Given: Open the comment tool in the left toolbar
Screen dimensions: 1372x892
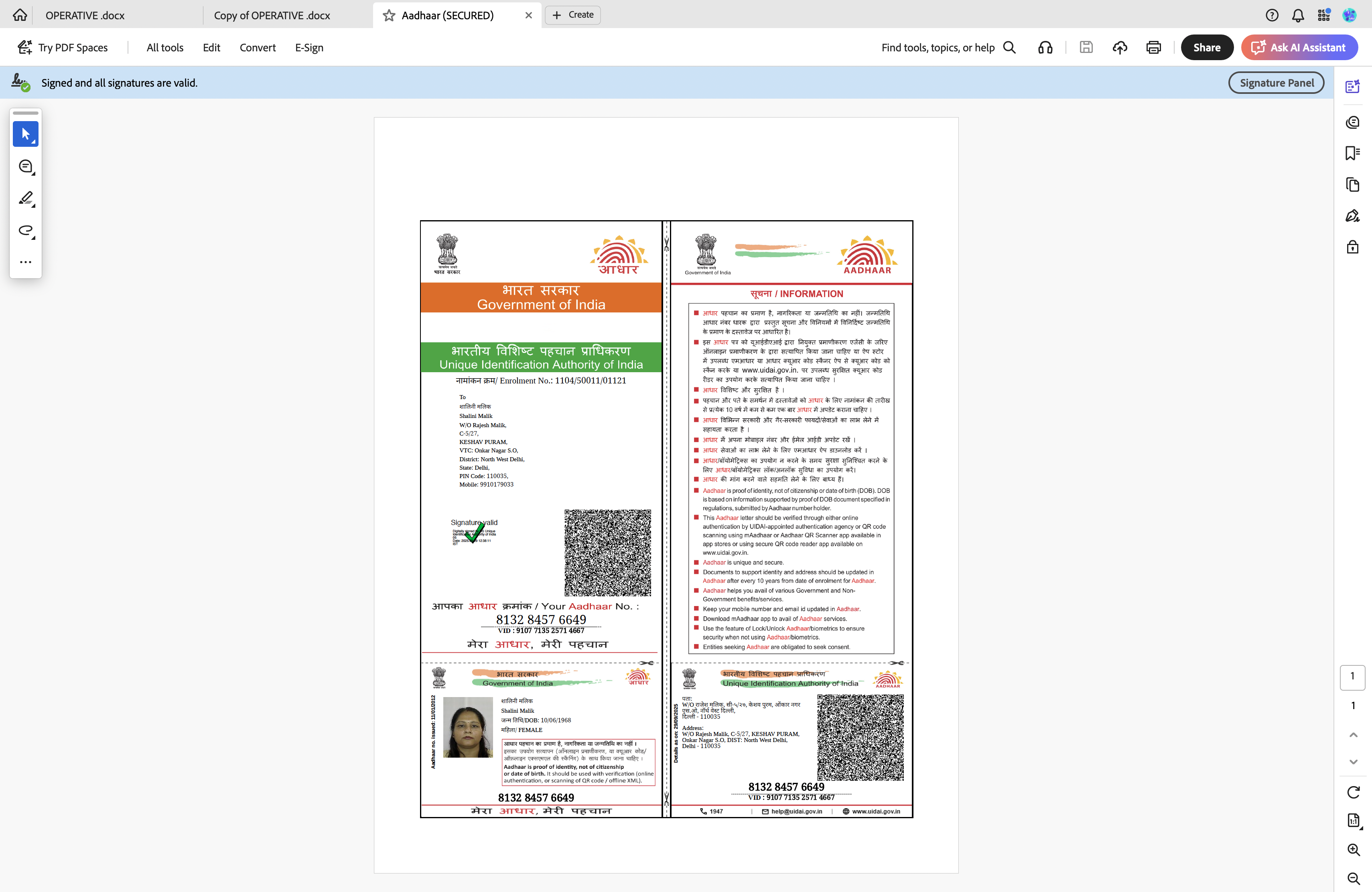Looking at the screenshot, I should (25, 166).
